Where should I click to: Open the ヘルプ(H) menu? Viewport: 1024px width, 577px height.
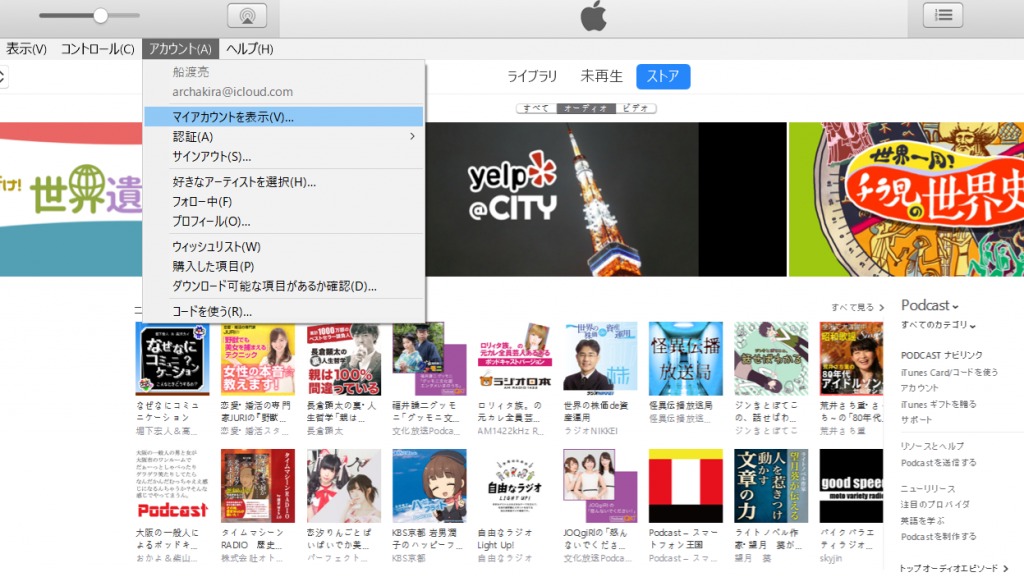tap(249, 49)
